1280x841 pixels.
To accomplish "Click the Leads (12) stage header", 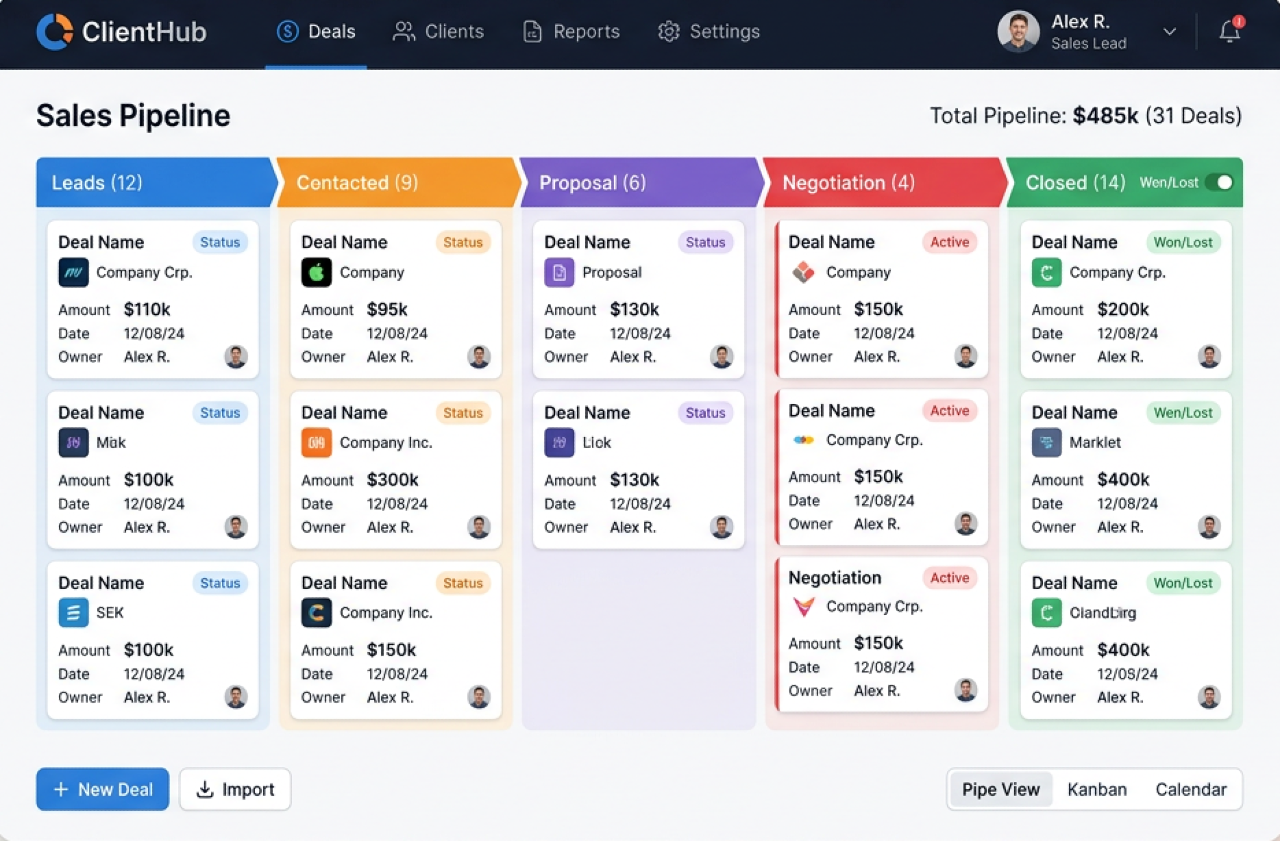I will click(157, 182).
